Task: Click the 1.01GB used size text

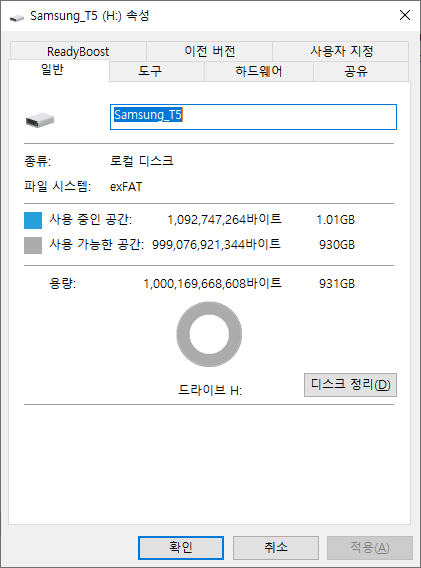Action: [x=335, y=220]
